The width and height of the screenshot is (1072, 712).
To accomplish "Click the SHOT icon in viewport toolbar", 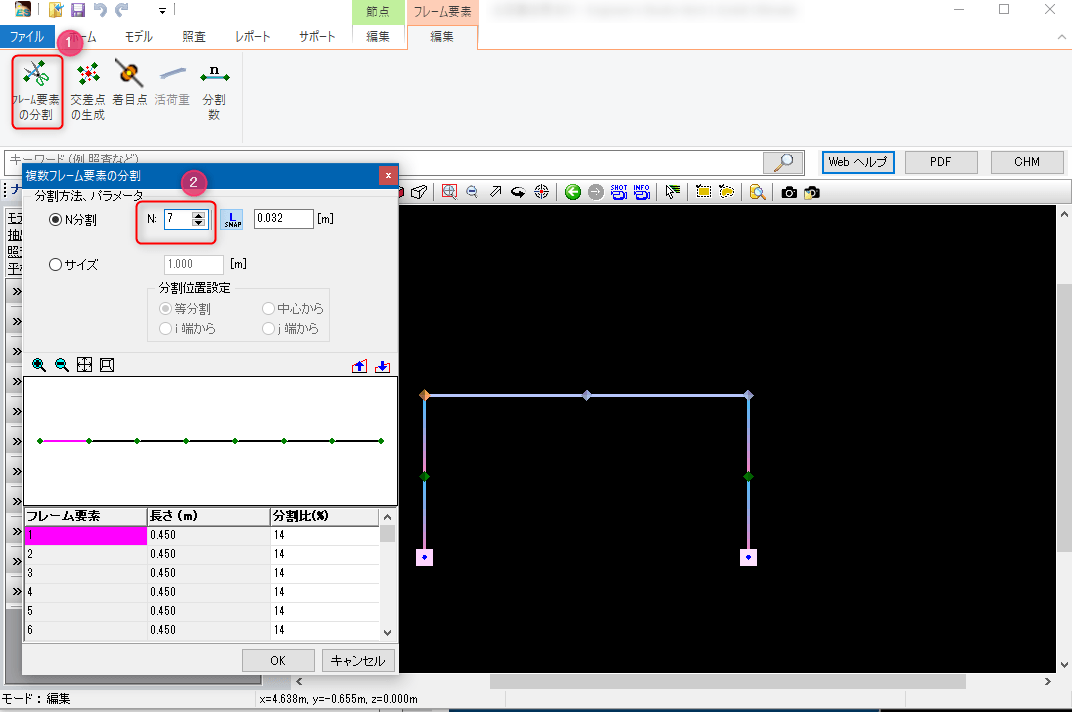I will pos(619,192).
